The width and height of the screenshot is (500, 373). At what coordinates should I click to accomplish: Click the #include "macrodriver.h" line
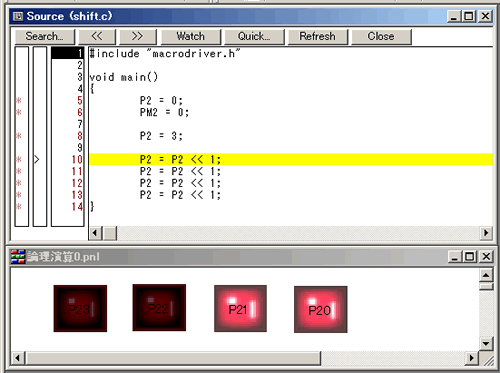(x=165, y=53)
